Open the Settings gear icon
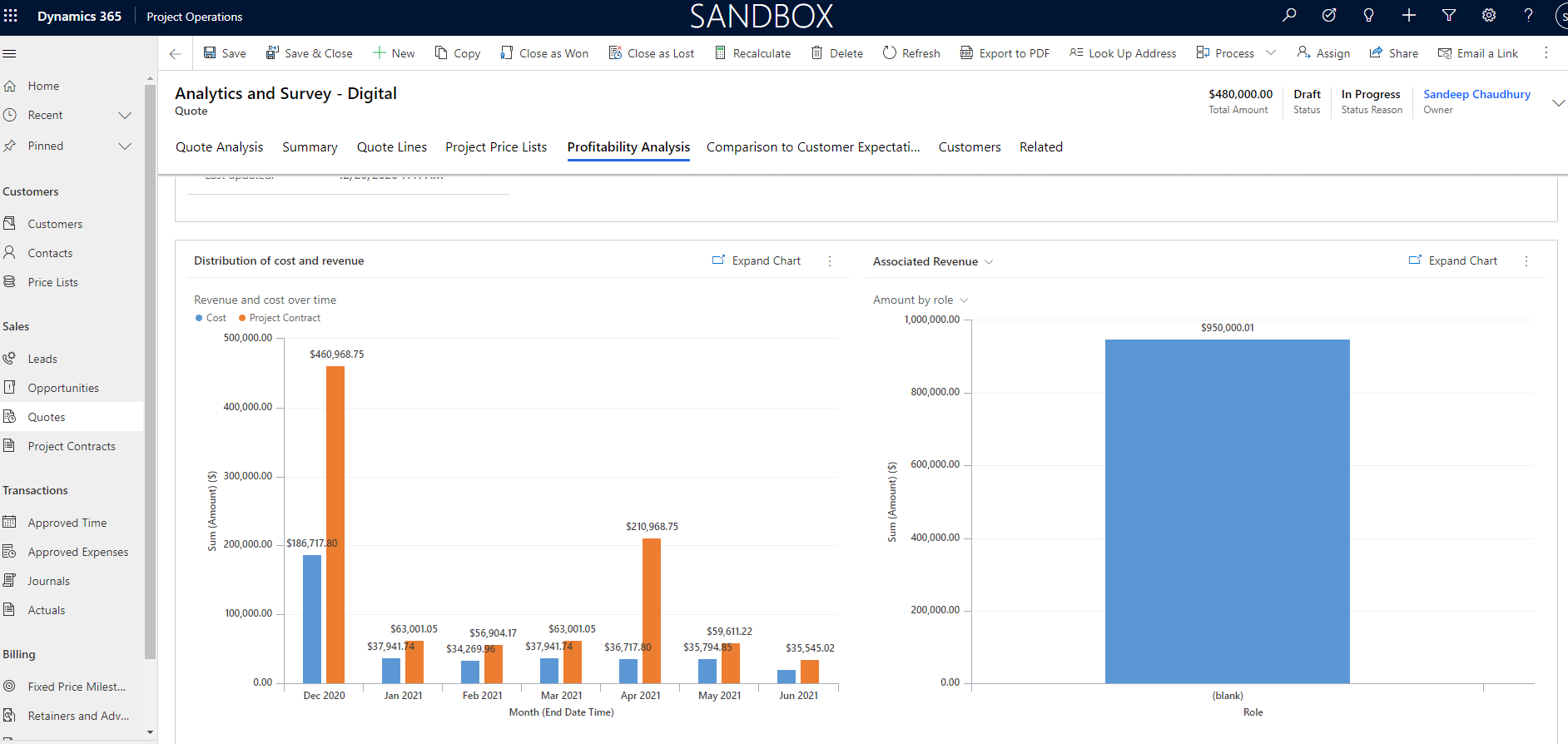The width and height of the screenshot is (1568, 744). coord(1489,15)
